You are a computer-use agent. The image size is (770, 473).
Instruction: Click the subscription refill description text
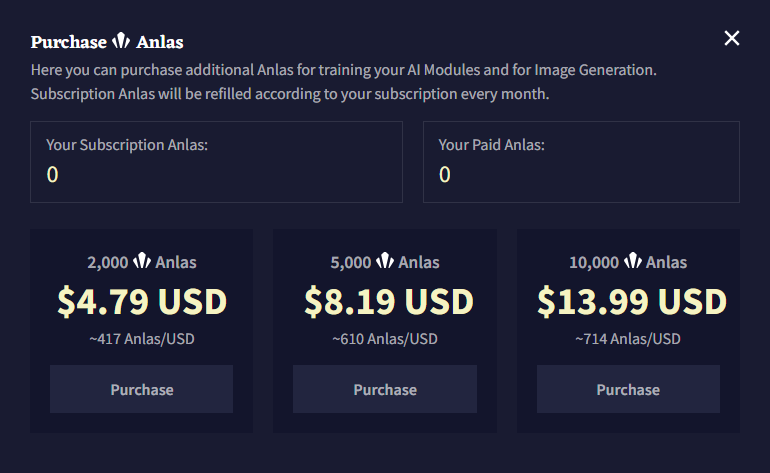(x=290, y=94)
